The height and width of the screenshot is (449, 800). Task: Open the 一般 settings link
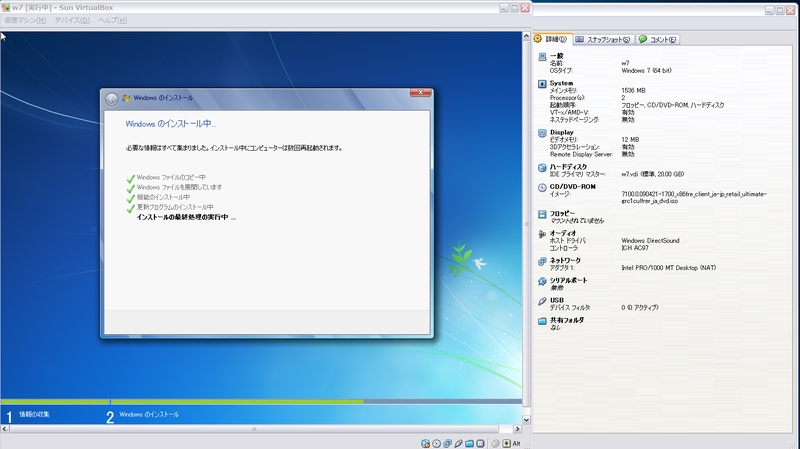tap(557, 56)
